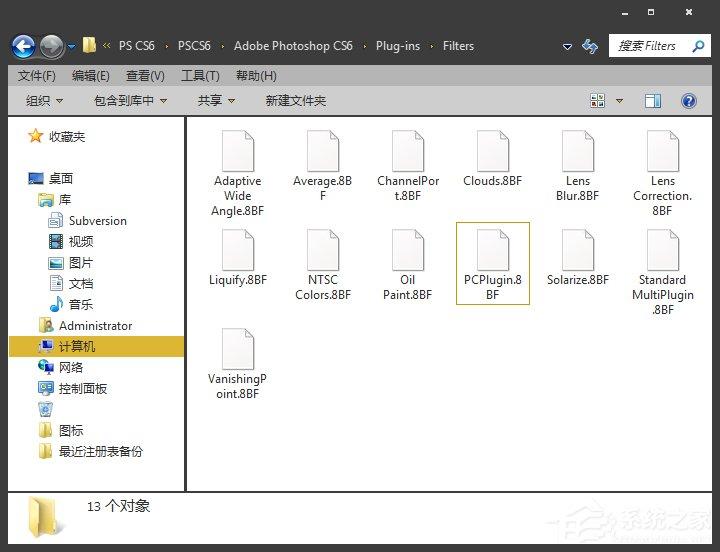Image resolution: width=720 pixels, height=552 pixels.
Task: Click the Filters breadcrumb segment
Action: coord(458,46)
